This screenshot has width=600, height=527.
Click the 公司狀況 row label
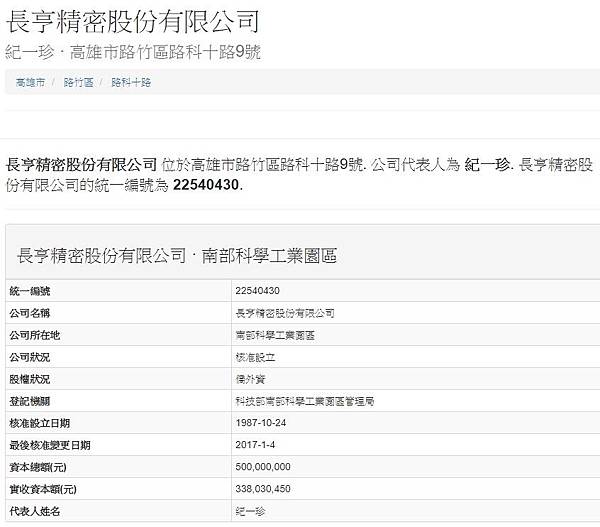pyautogui.click(x=29, y=357)
